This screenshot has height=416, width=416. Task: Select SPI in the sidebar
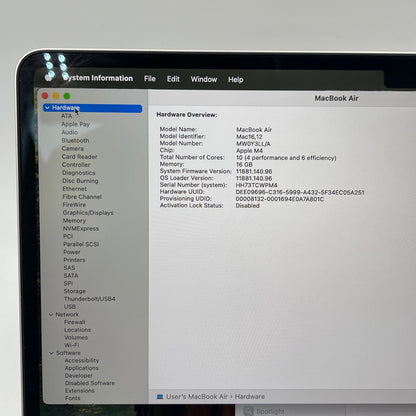68,283
